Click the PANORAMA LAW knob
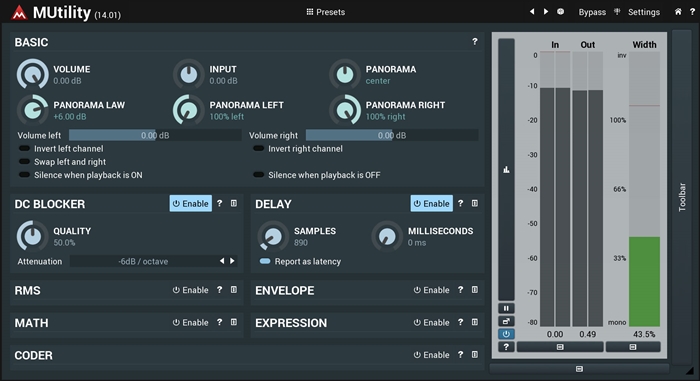The width and height of the screenshot is (700, 381). [x=33, y=110]
